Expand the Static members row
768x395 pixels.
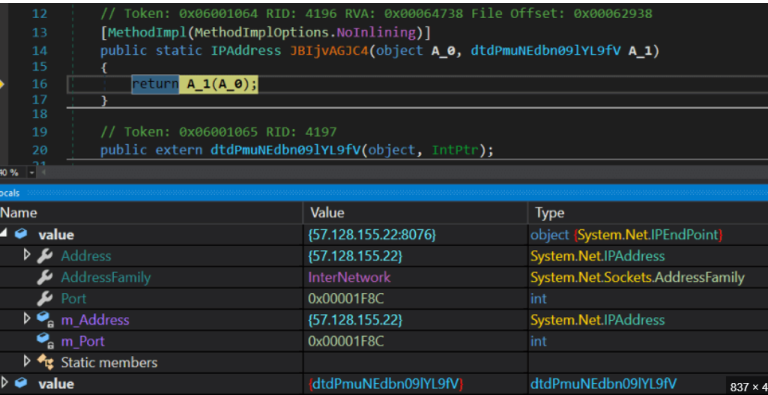pos(27,362)
